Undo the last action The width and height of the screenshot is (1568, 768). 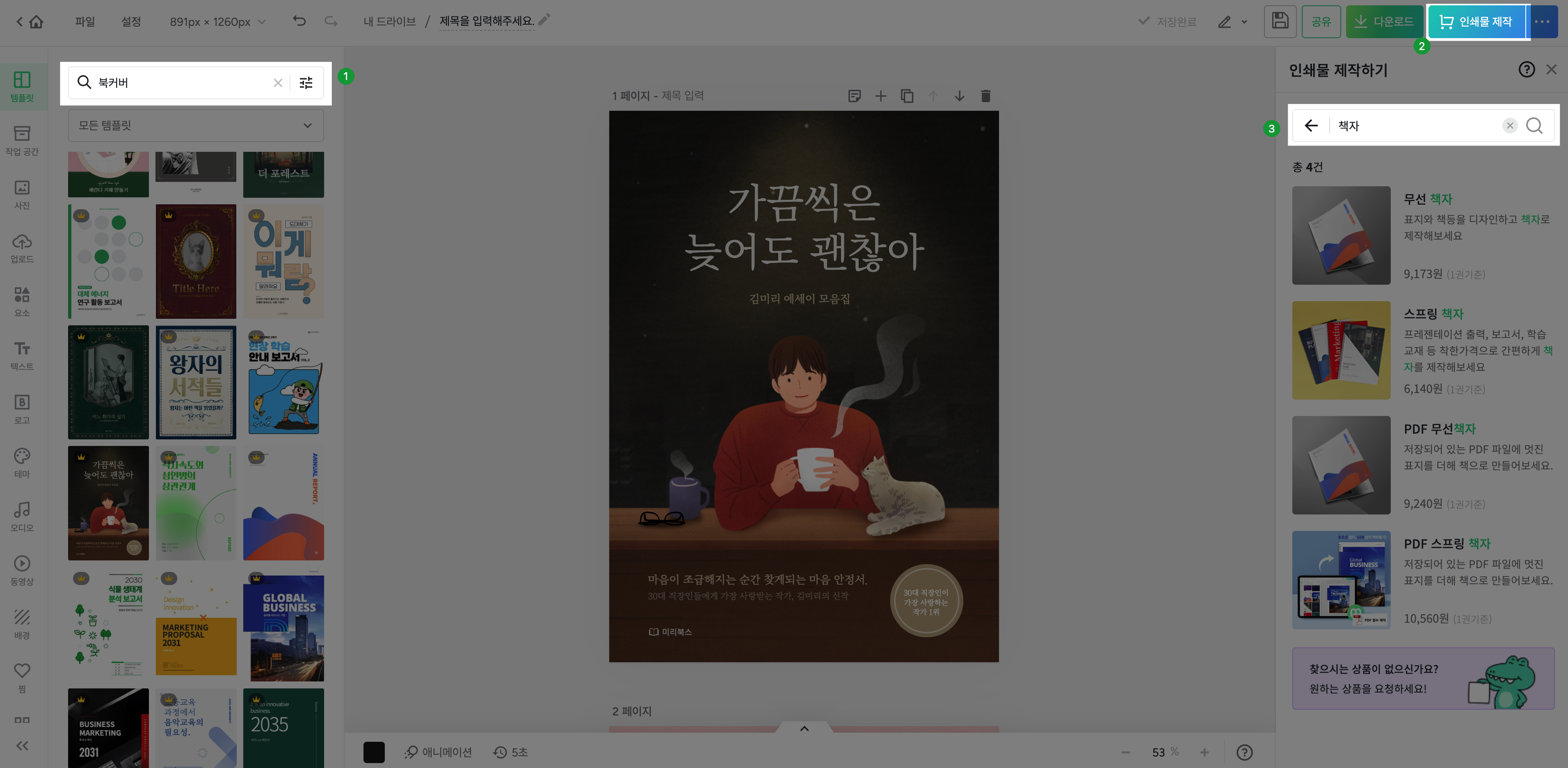(299, 21)
